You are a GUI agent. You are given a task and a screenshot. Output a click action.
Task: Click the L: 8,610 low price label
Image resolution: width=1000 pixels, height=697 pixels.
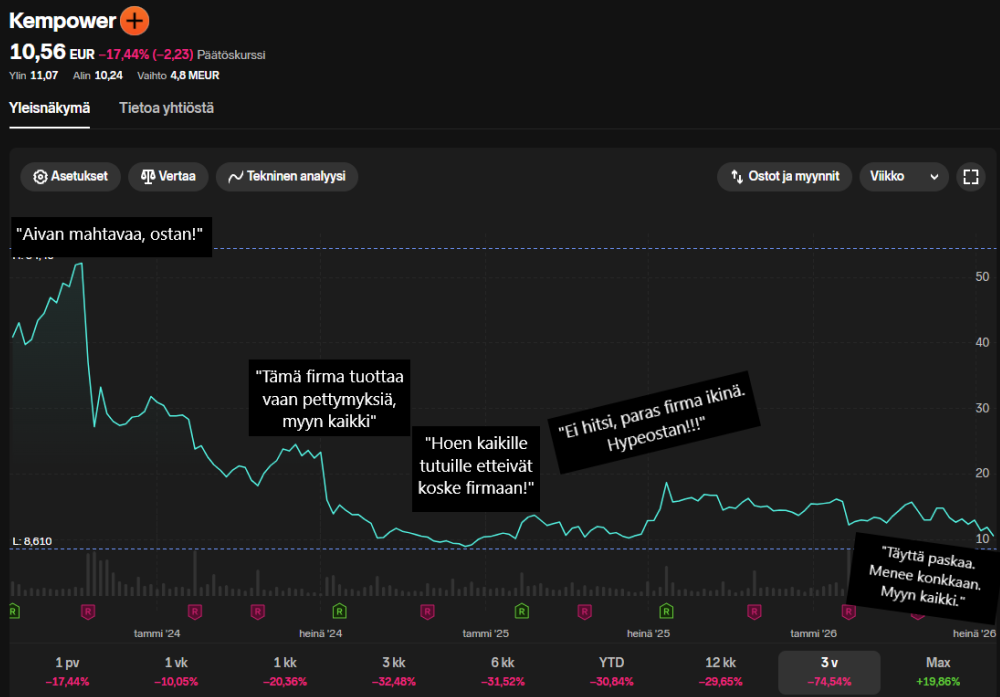click(32, 541)
